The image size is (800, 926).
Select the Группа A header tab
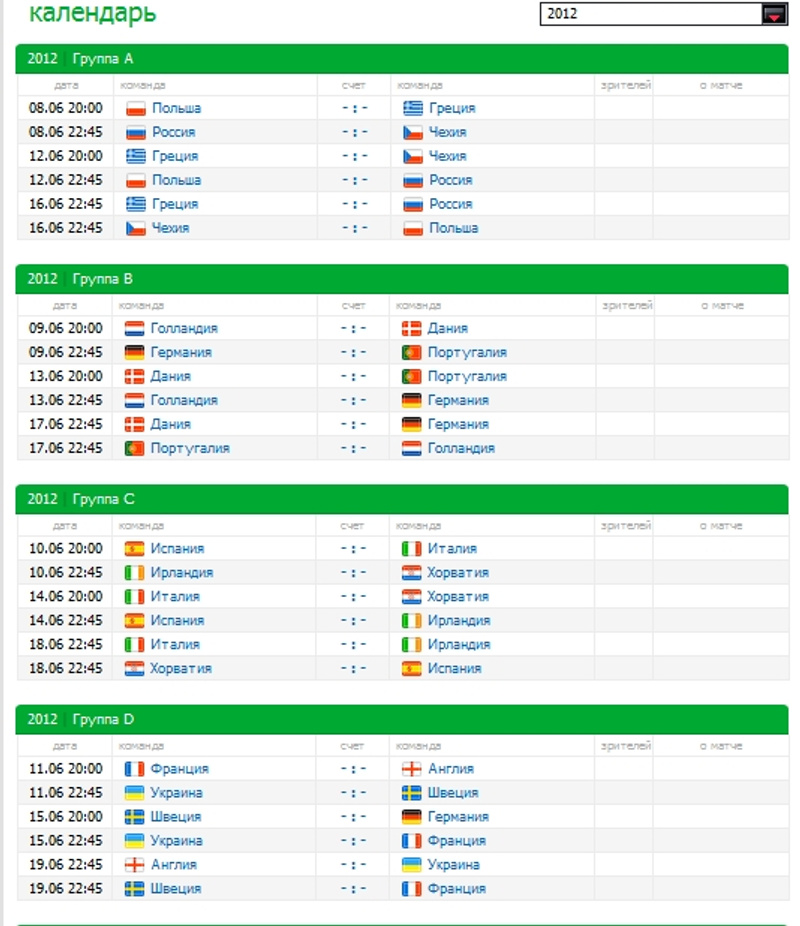tap(102, 58)
